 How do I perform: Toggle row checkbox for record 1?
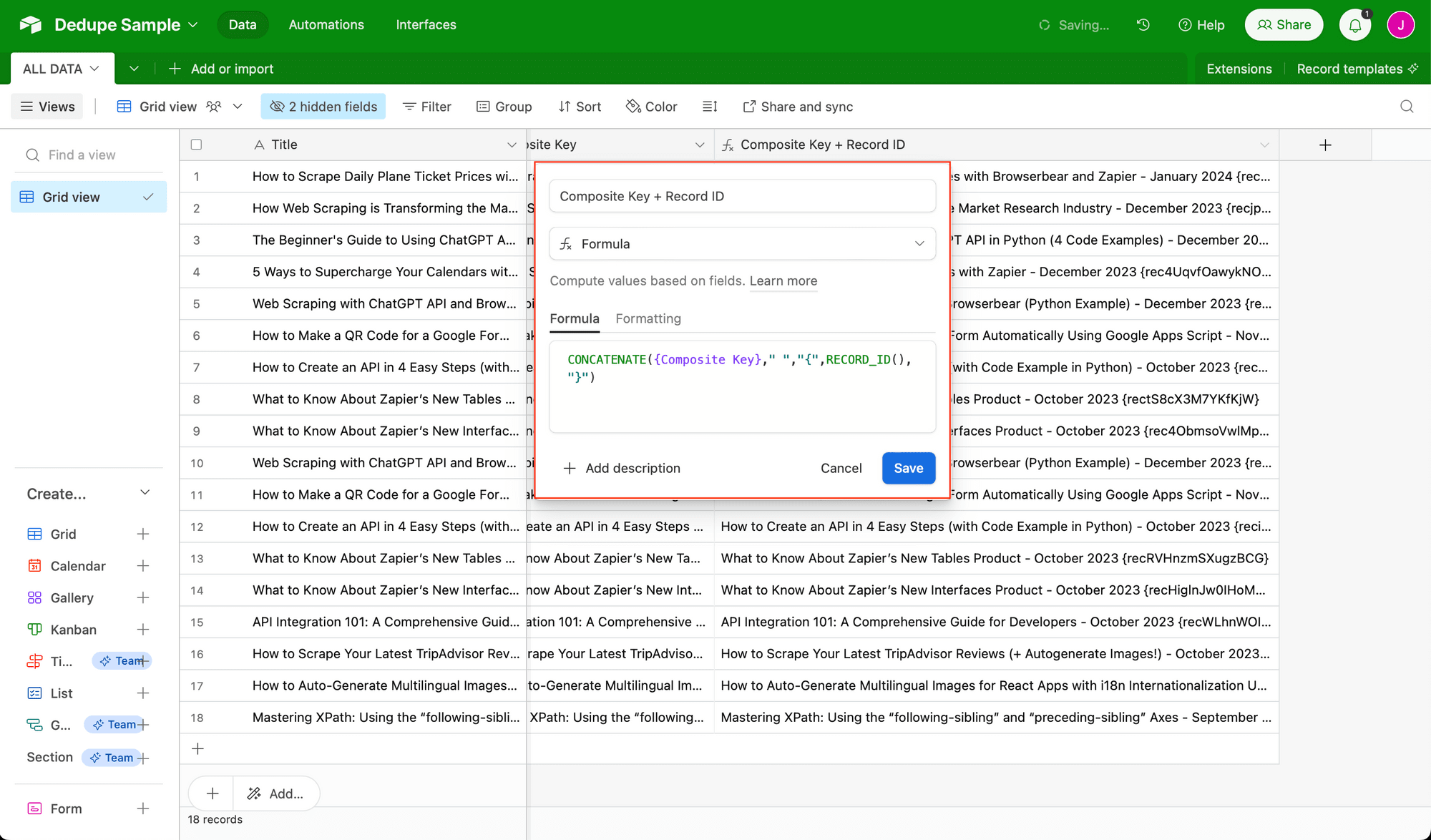[196, 176]
